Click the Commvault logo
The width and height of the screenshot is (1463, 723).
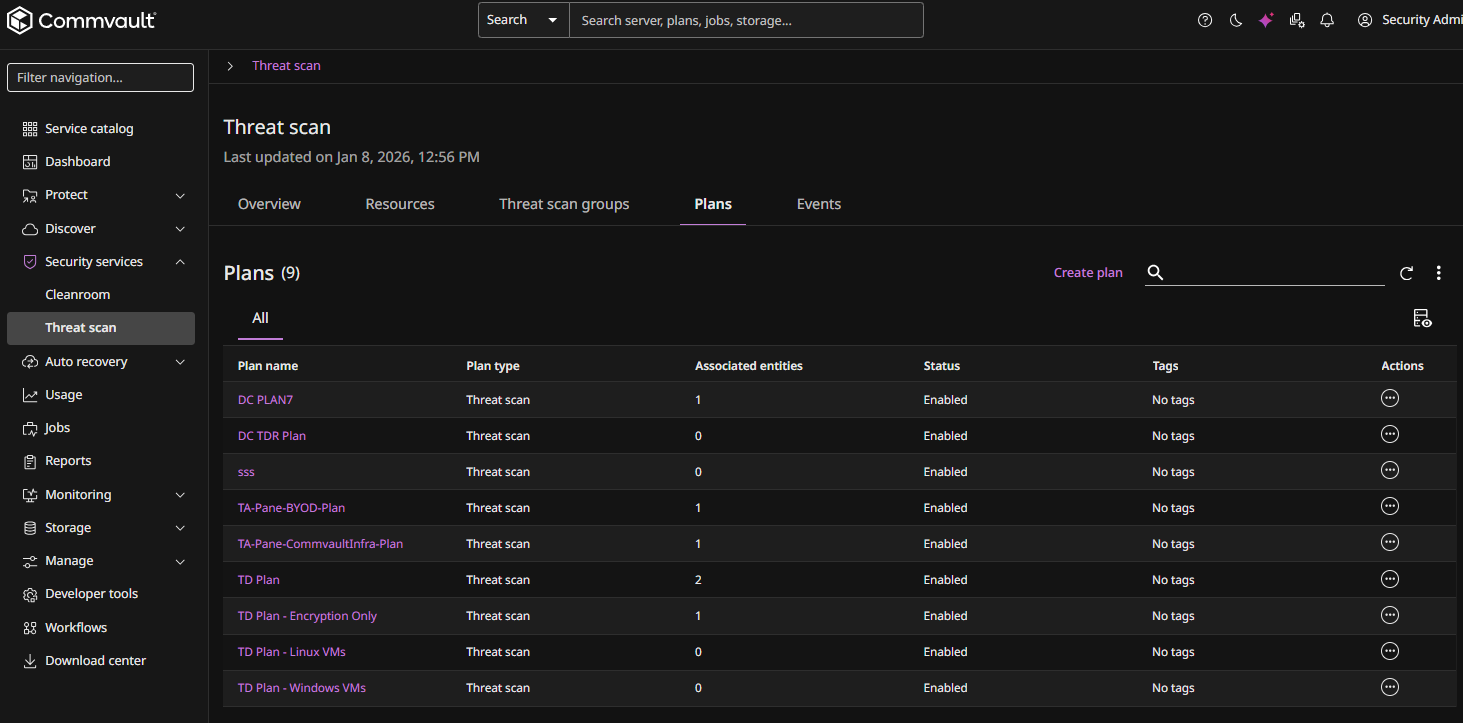[81, 20]
